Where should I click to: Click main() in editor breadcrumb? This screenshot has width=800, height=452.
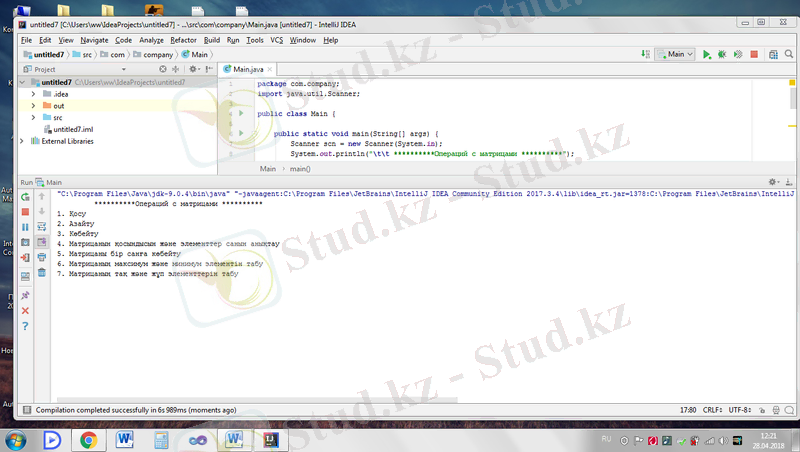[x=300, y=168]
